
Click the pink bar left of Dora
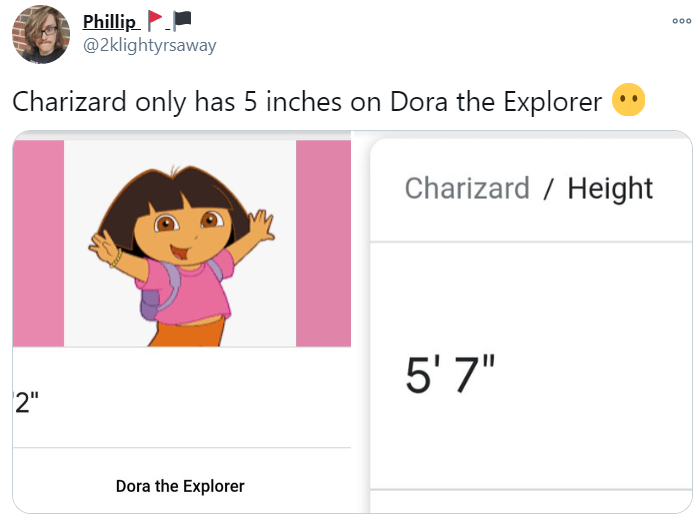39,243
